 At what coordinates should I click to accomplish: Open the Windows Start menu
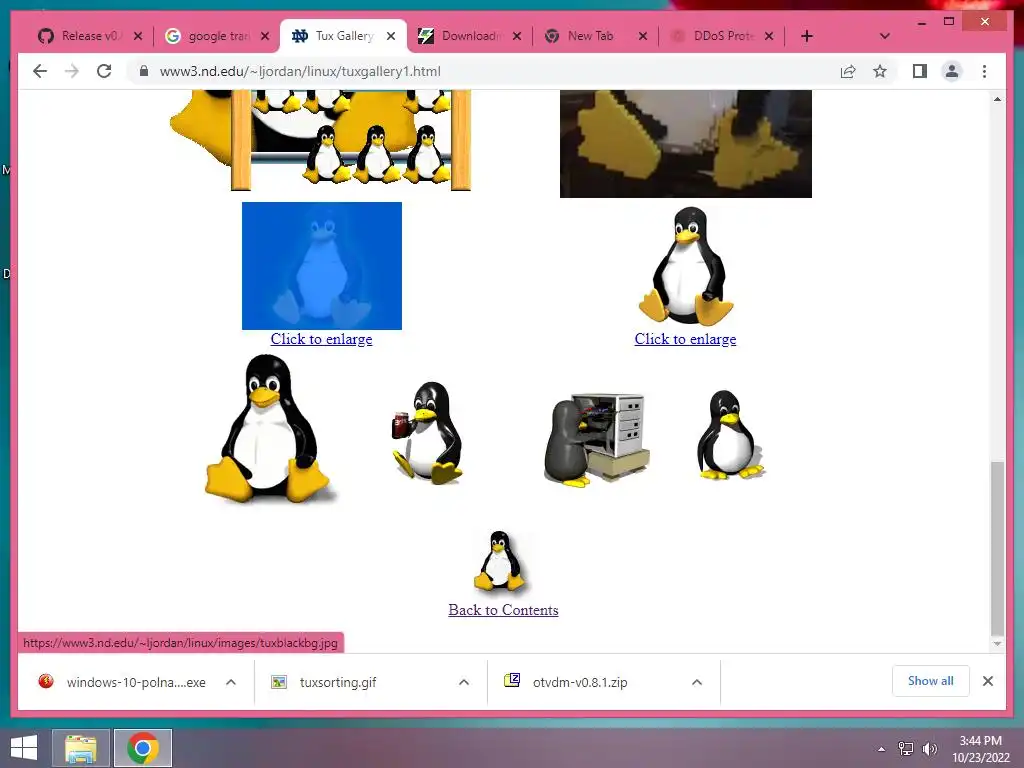click(x=24, y=748)
